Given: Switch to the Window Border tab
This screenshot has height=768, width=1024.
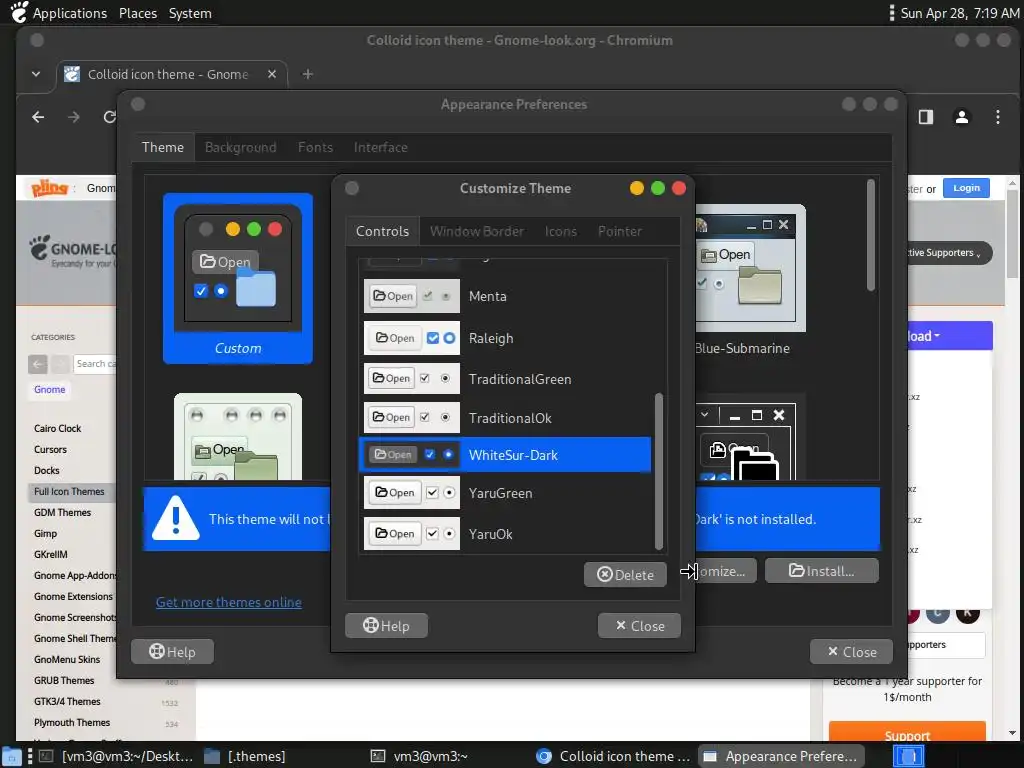Looking at the screenshot, I should 477,231.
